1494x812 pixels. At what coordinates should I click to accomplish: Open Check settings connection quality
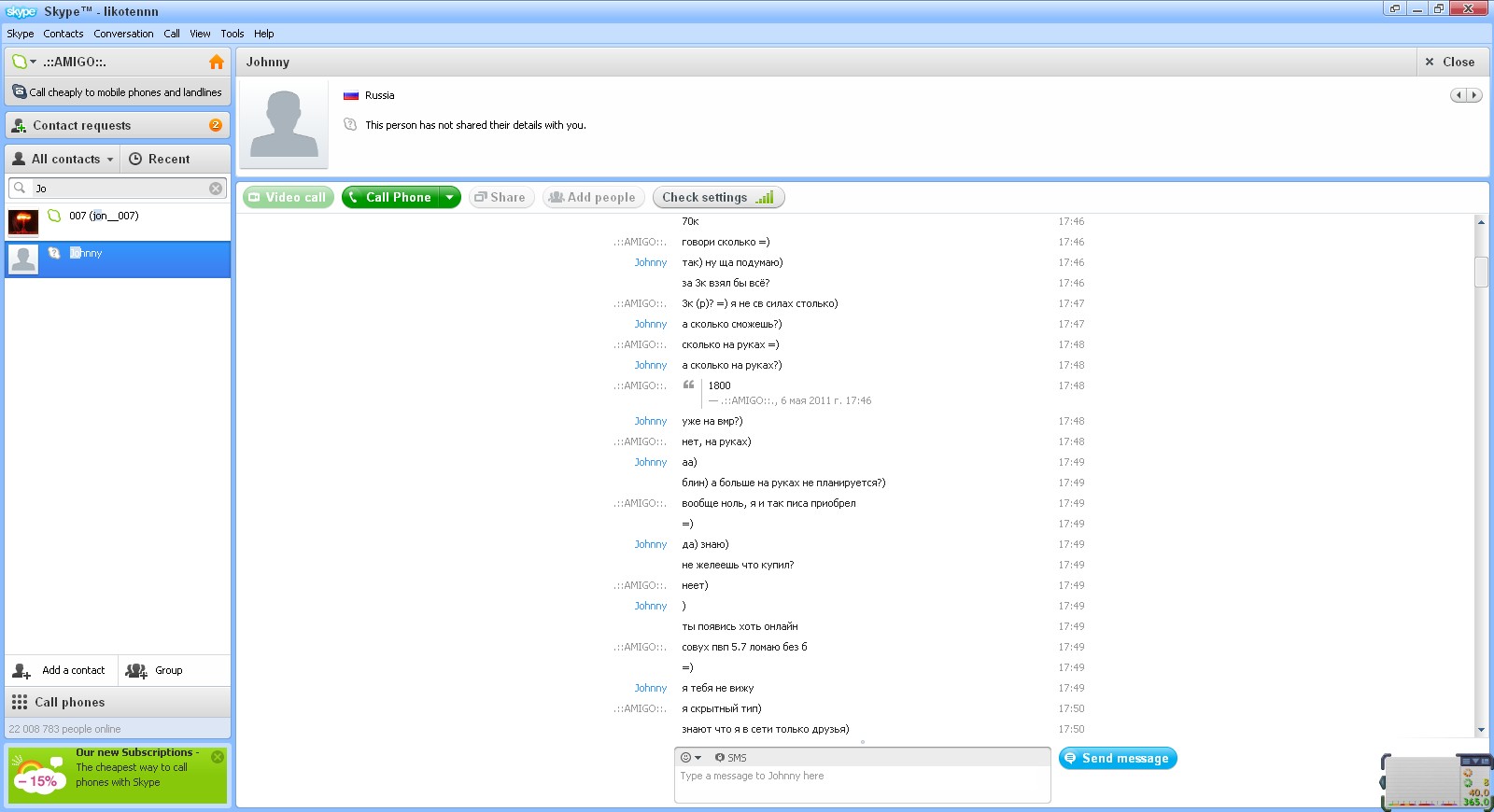click(x=719, y=197)
